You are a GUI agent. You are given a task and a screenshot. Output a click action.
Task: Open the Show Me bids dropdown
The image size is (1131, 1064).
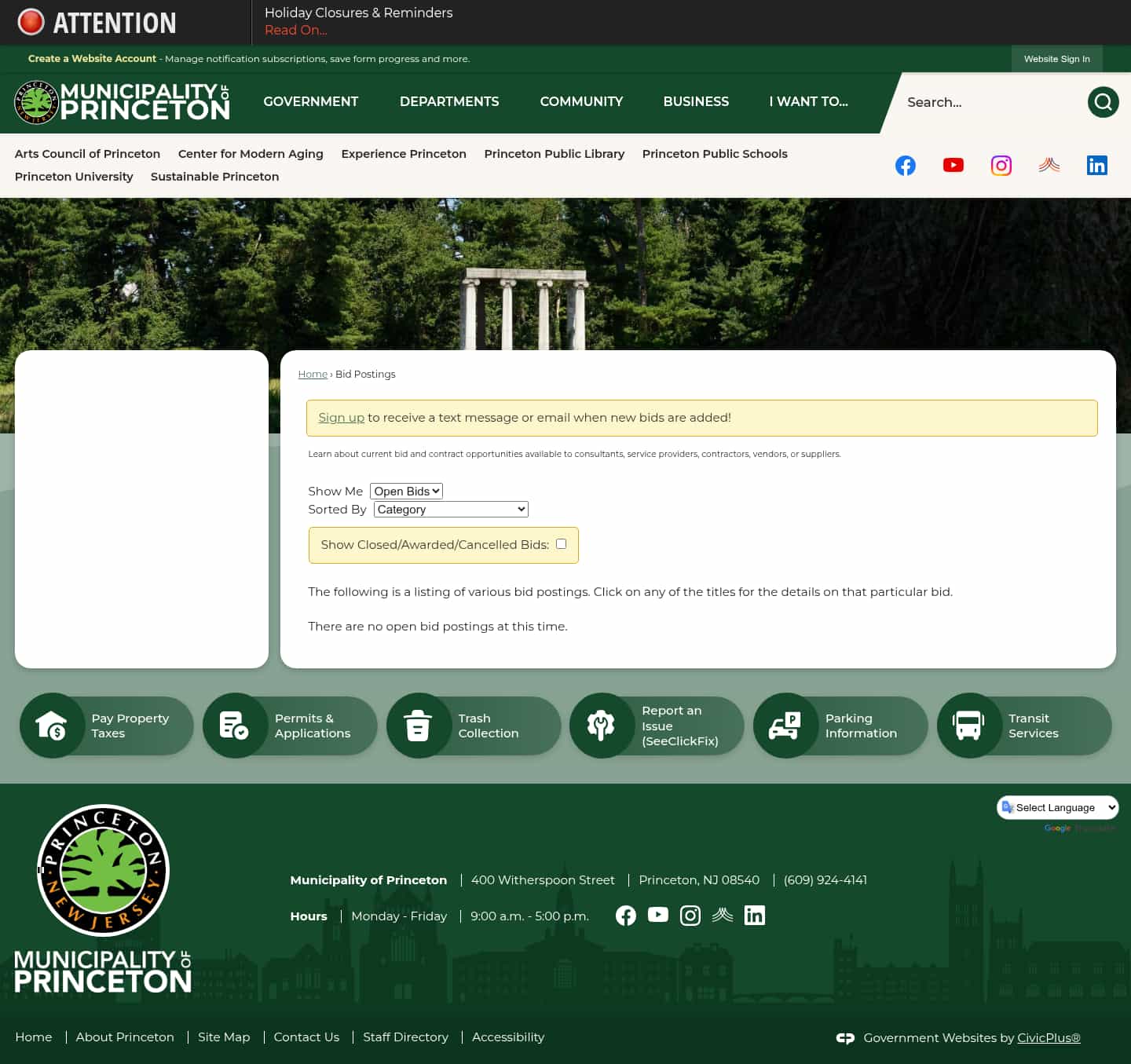[405, 491]
